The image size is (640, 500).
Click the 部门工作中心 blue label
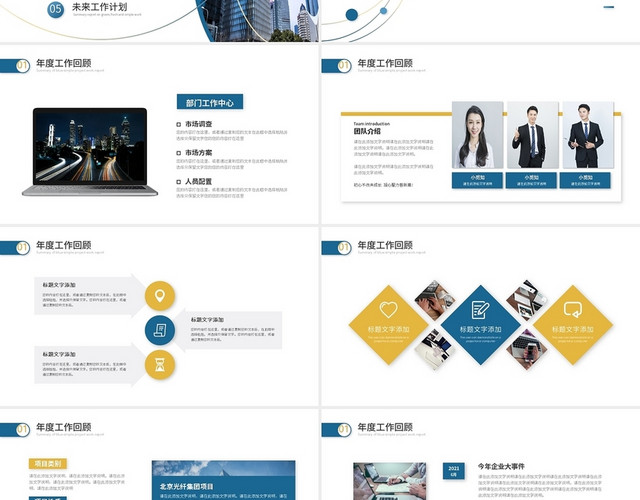click(210, 102)
